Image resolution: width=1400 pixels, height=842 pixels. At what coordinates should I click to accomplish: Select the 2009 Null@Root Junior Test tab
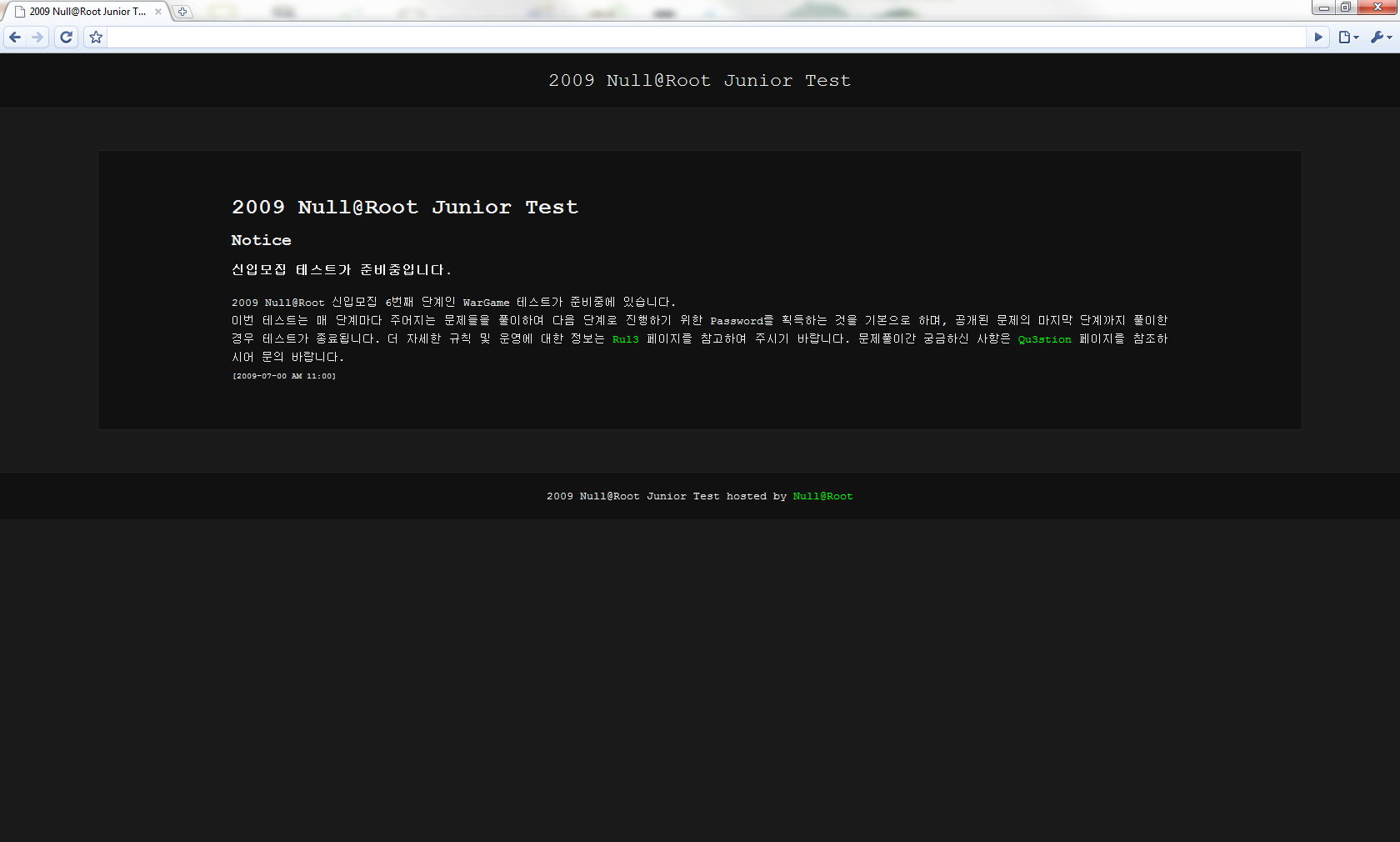[x=83, y=12]
